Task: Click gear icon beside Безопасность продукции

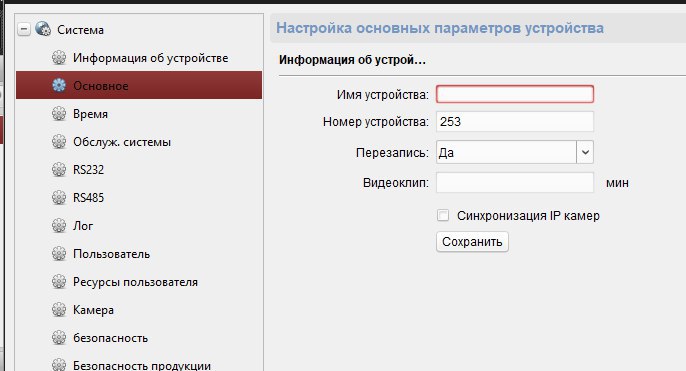Action: 59,365
